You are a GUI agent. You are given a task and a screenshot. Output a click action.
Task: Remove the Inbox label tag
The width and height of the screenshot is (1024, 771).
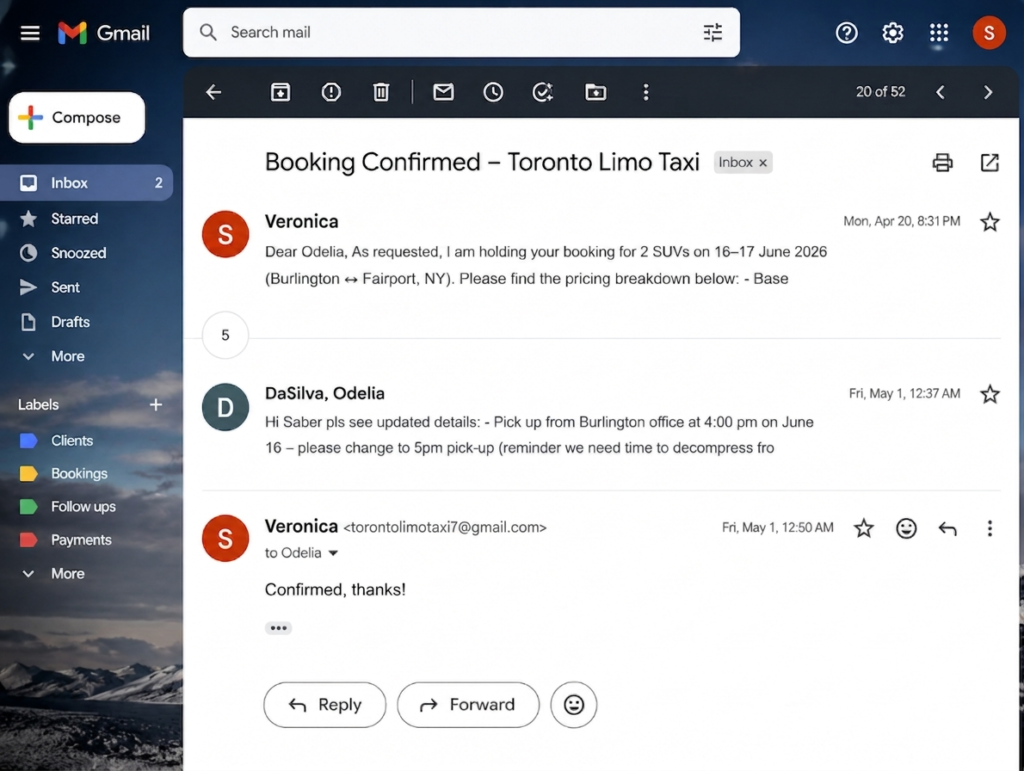point(762,163)
